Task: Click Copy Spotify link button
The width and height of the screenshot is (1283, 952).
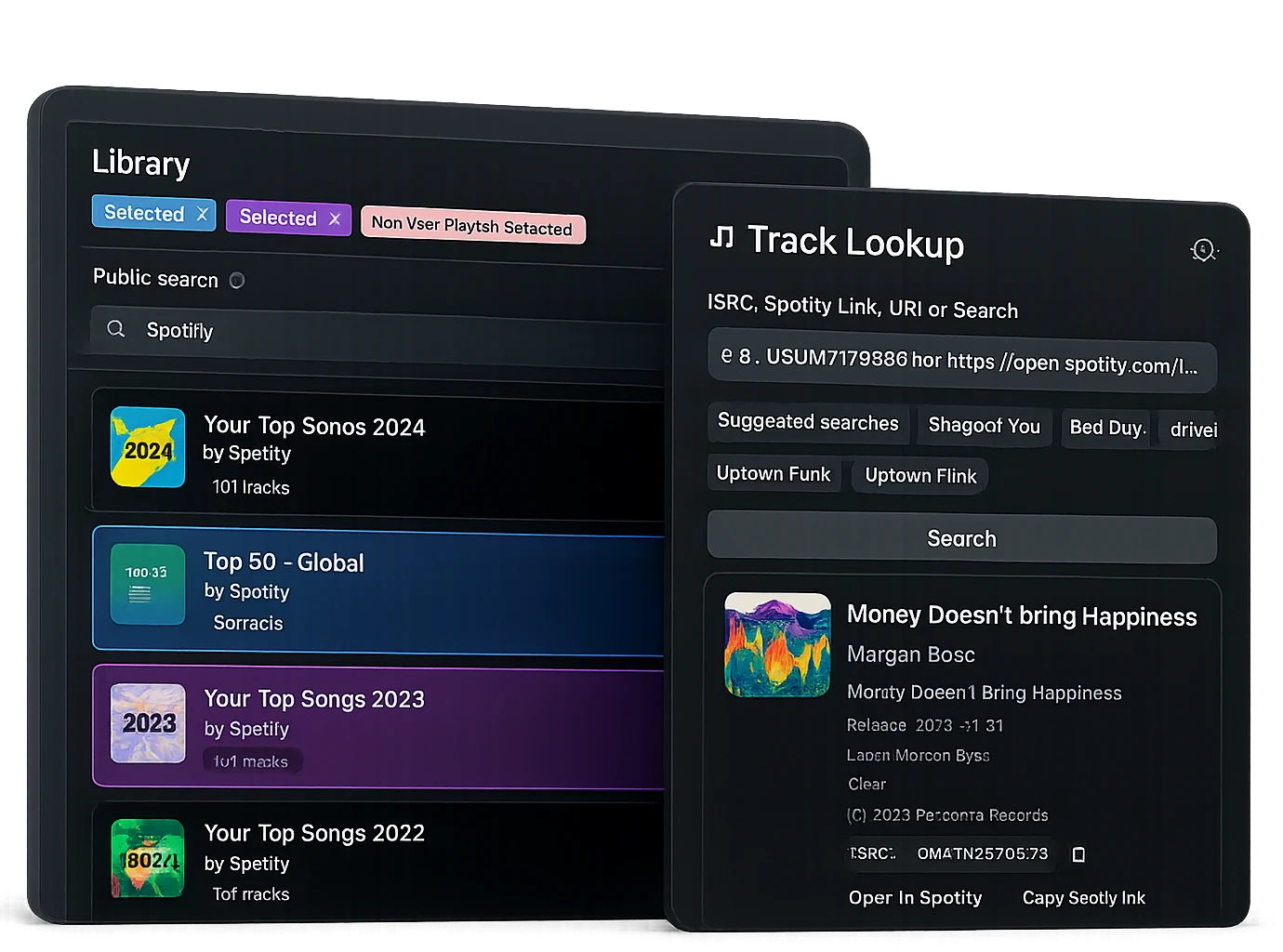Action: pos(1084,898)
